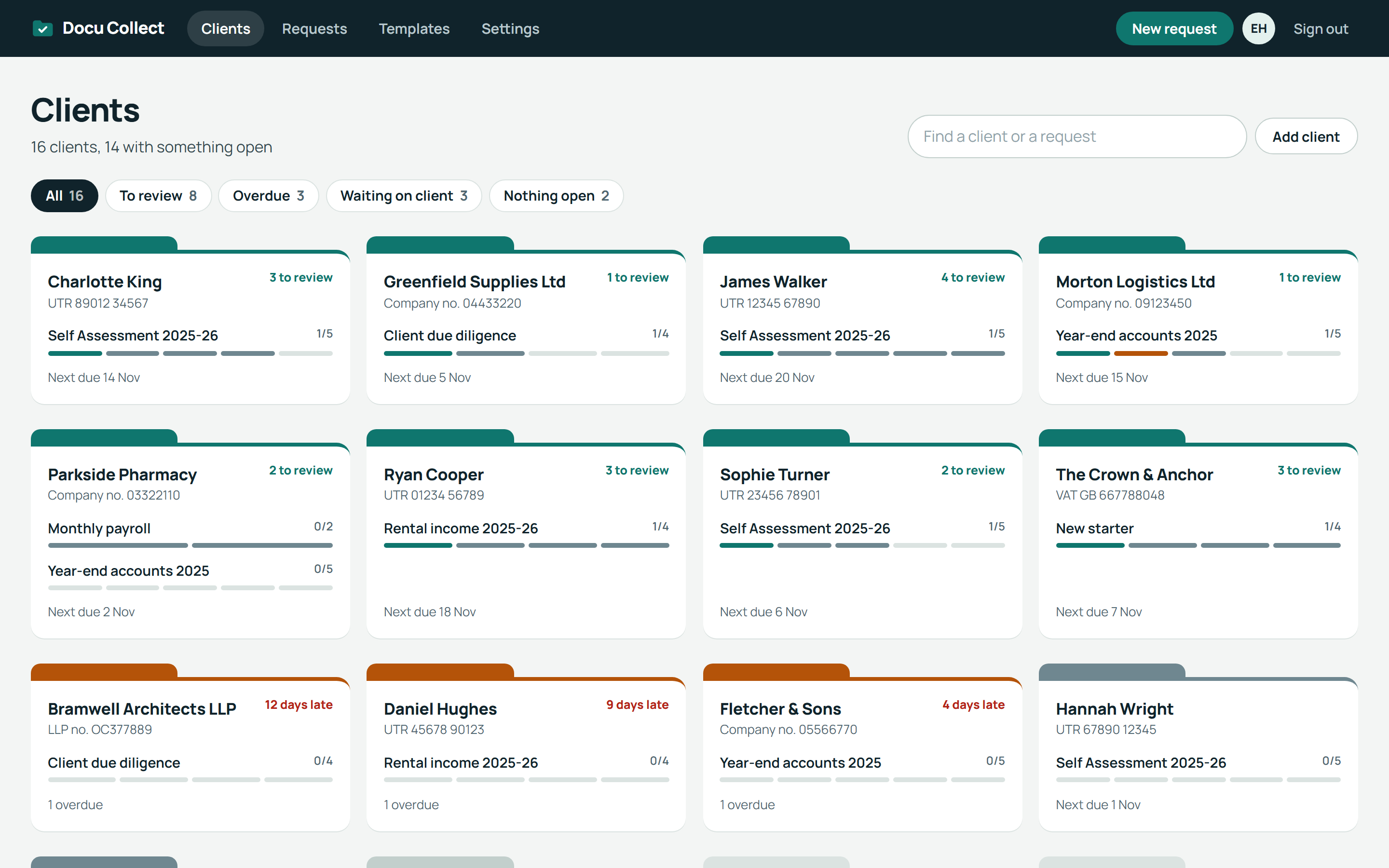
Task: Click the New request button
Action: coord(1174,29)
